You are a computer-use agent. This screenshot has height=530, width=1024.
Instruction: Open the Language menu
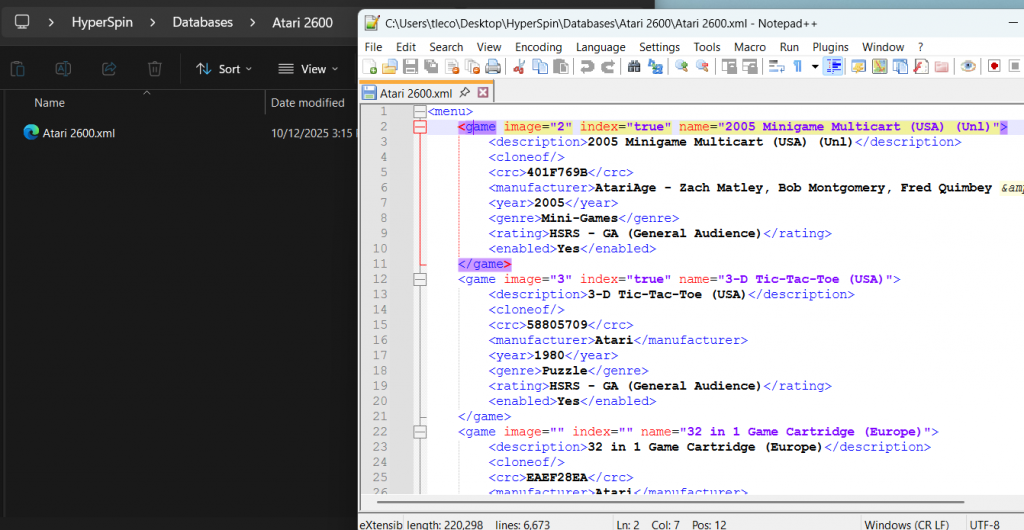click(x=601, y=47)
